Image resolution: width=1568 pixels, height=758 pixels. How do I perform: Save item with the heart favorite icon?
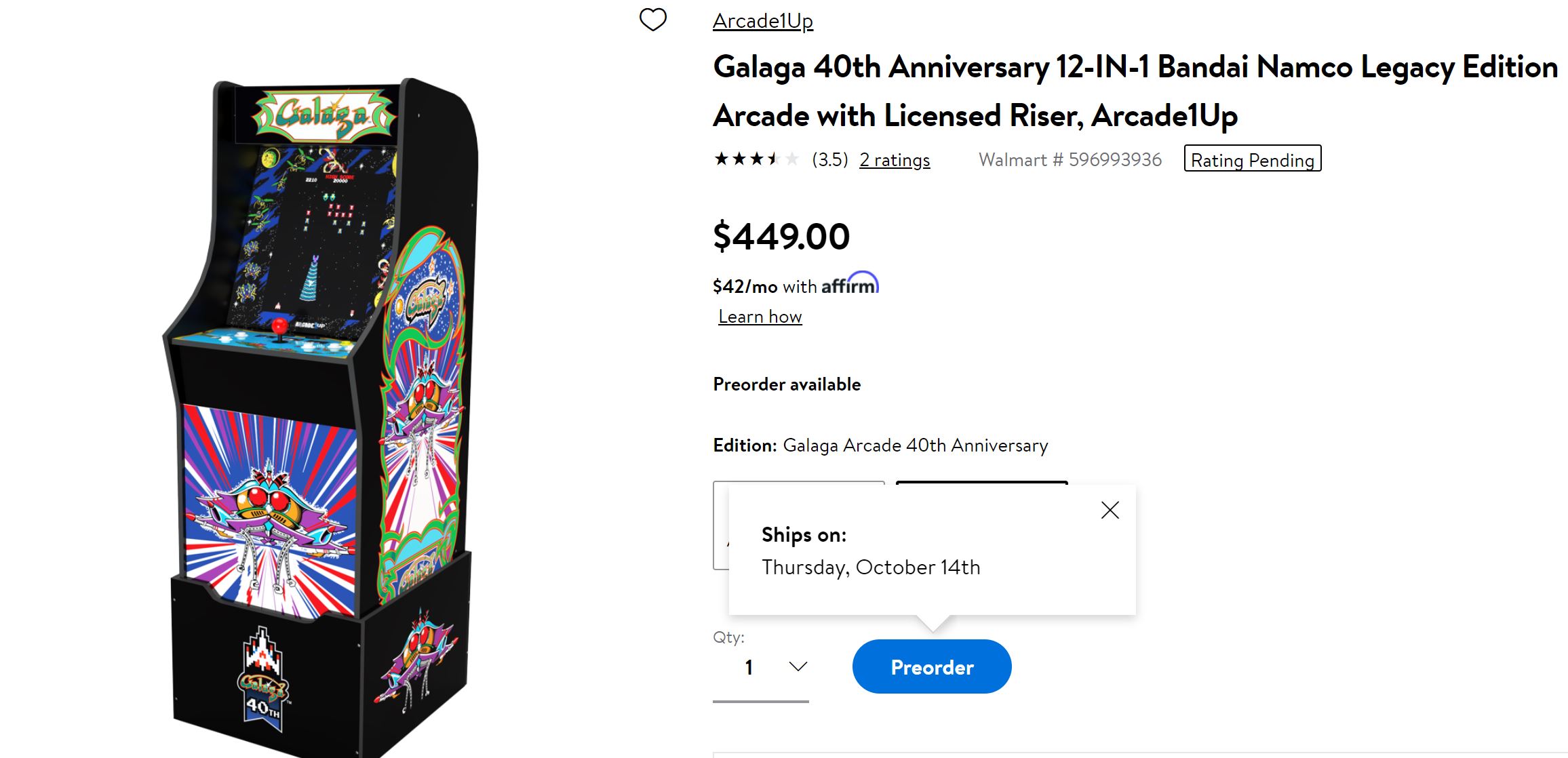pos(653,20)
